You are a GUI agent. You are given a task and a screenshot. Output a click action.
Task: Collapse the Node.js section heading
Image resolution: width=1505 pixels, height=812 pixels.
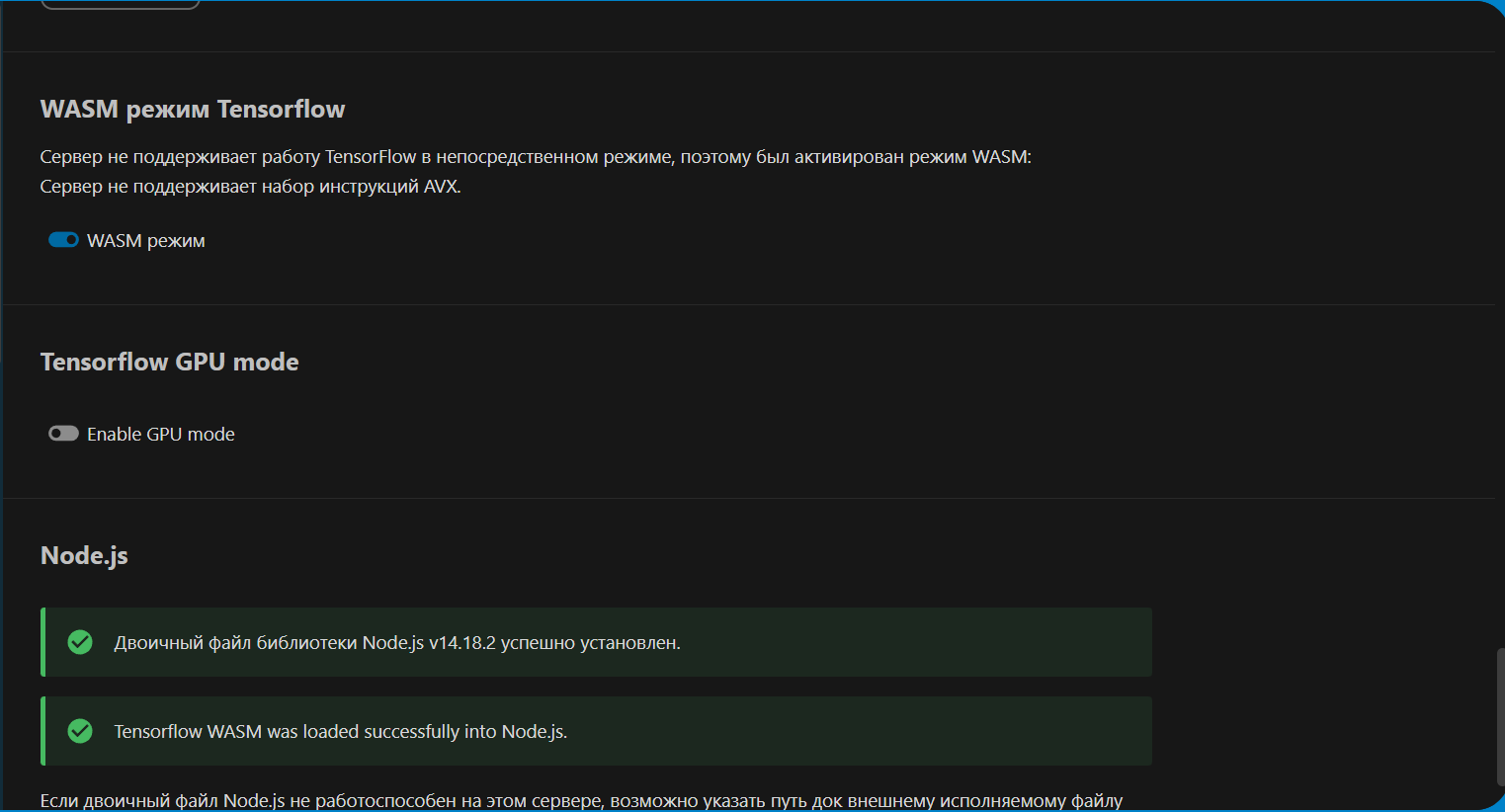84,555
